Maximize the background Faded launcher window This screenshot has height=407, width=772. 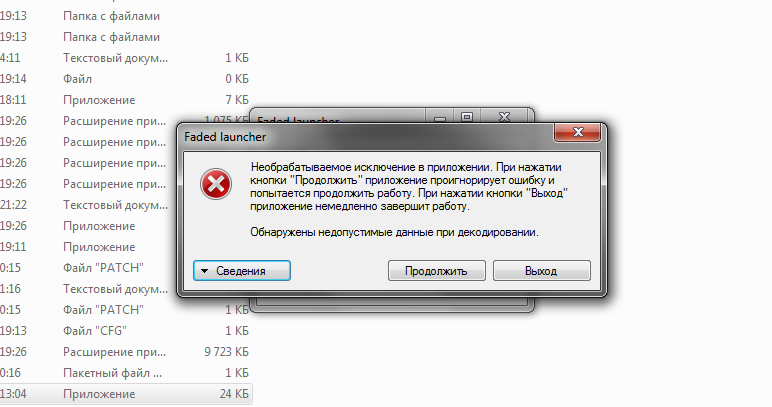tap(467, 117)
